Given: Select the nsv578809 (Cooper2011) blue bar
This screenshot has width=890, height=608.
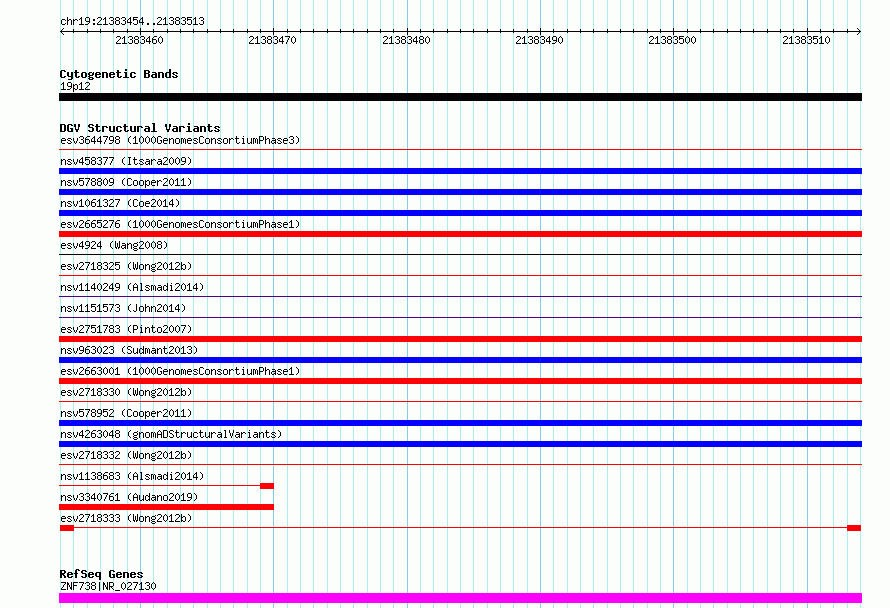Looking at the screenshot, I should click(460, 192).
